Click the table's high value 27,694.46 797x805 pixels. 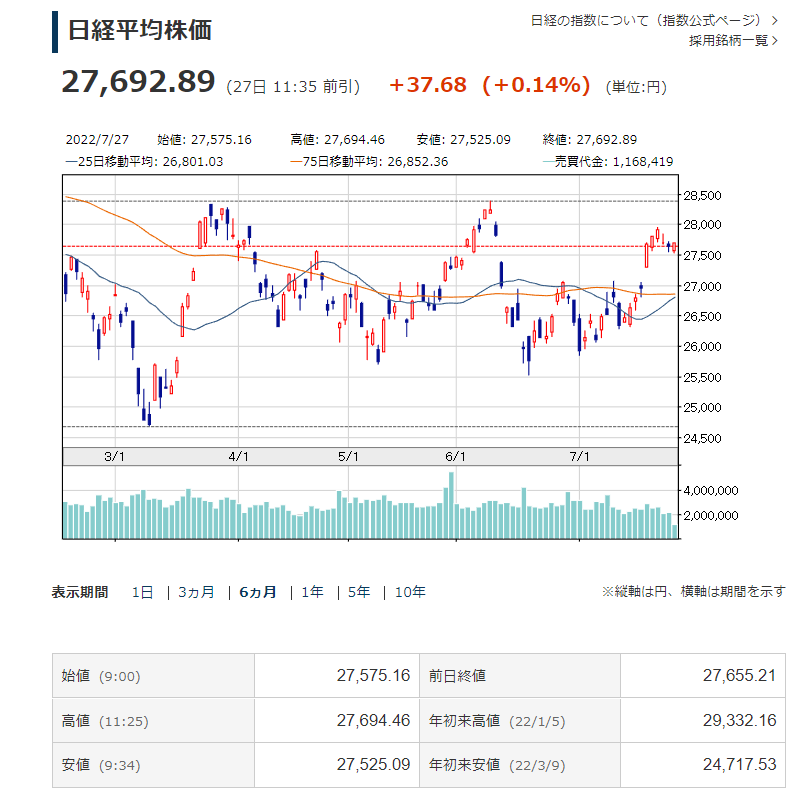pos(373,721)
